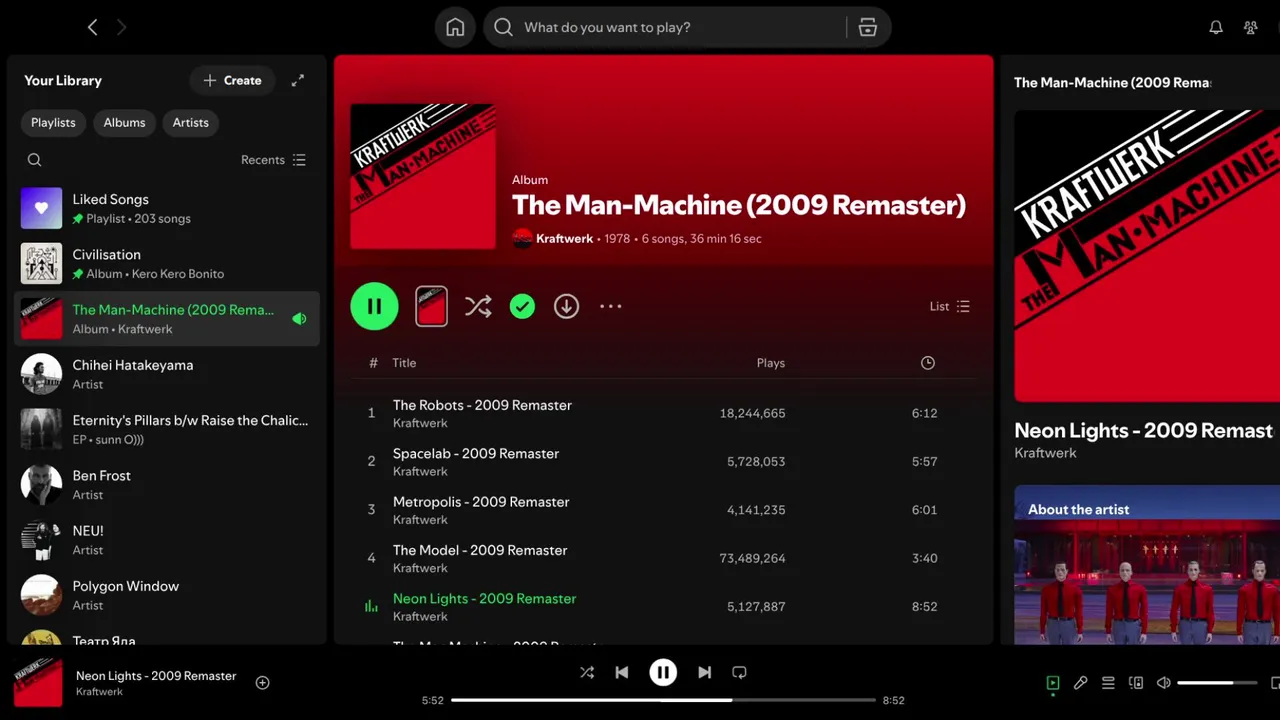Open the album cover art in header
This screenshot has height=720, width=1280.
tap(423, 176)
